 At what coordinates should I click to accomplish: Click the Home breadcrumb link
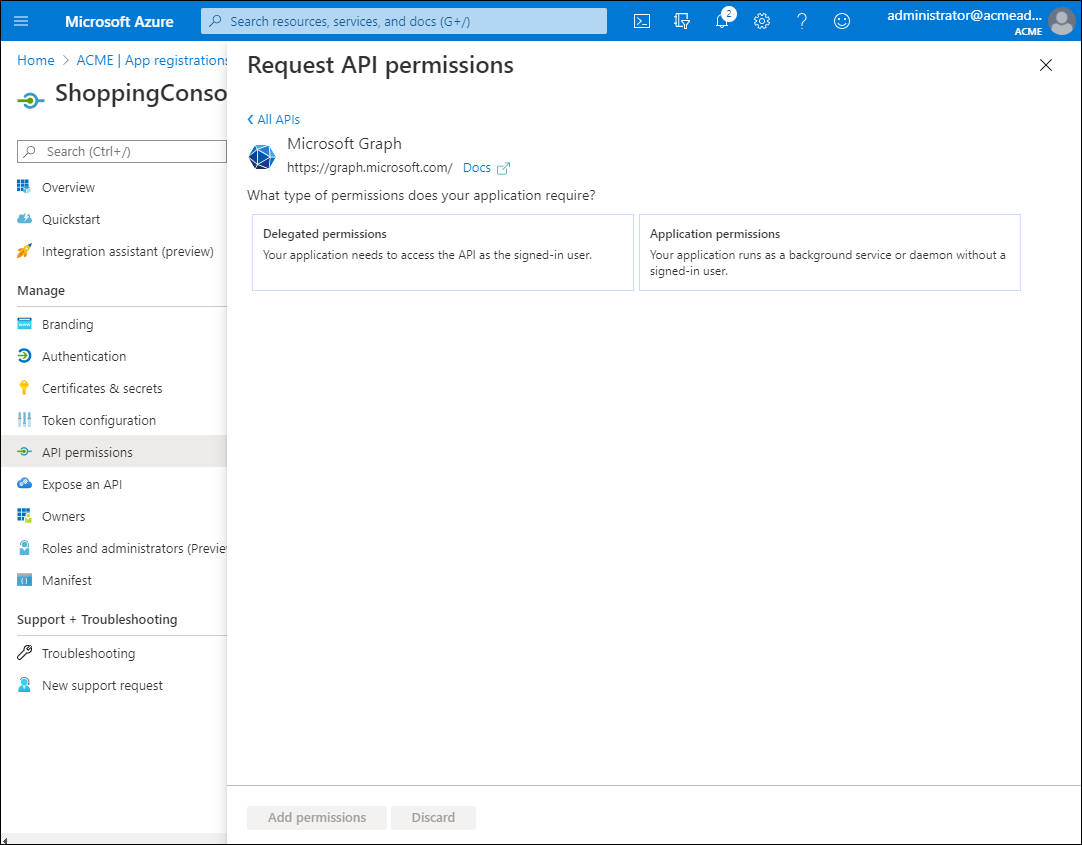coord(36,60)
